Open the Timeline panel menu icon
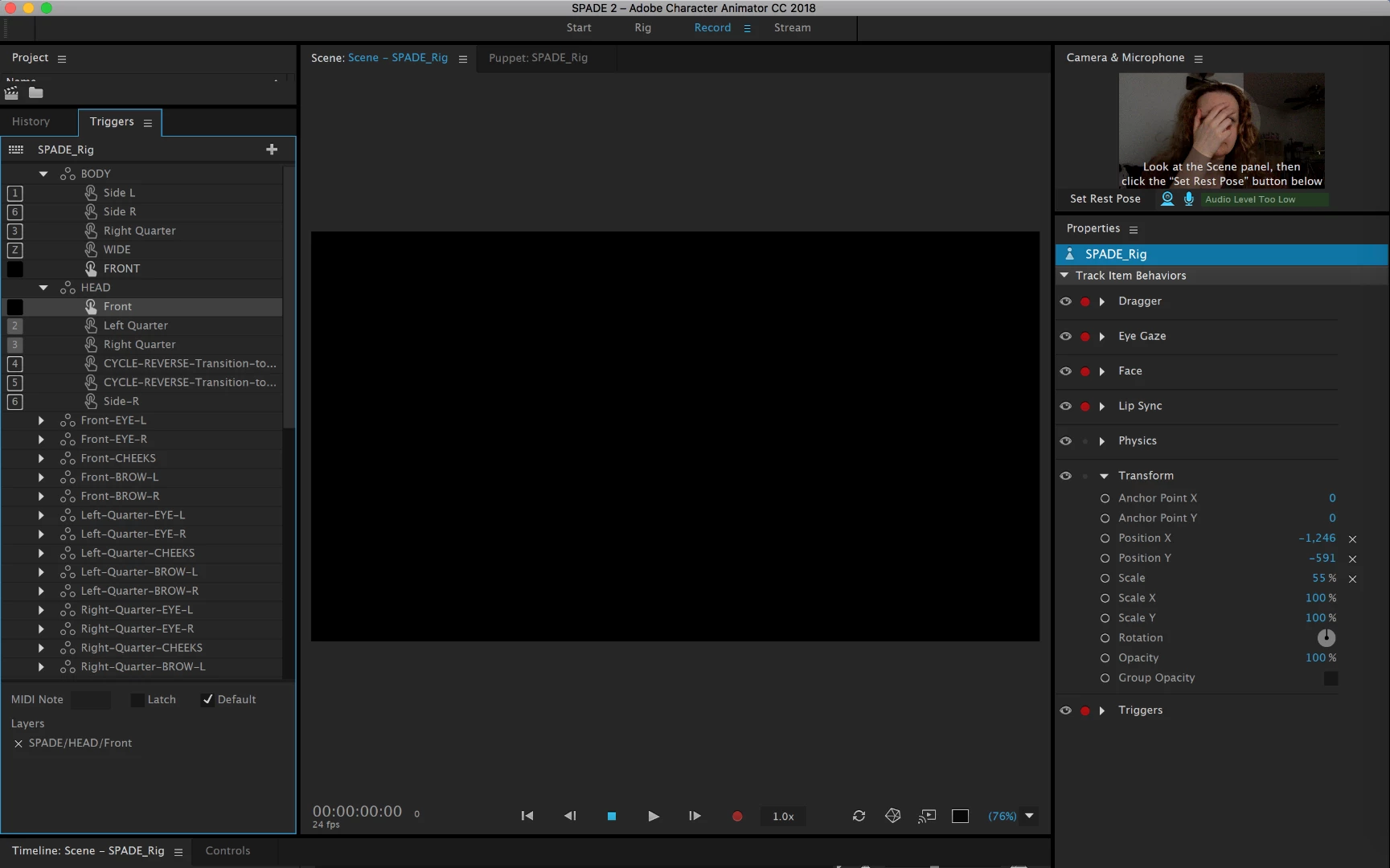This screenshot has height=868, width=1390. click(x=178, y=852)
